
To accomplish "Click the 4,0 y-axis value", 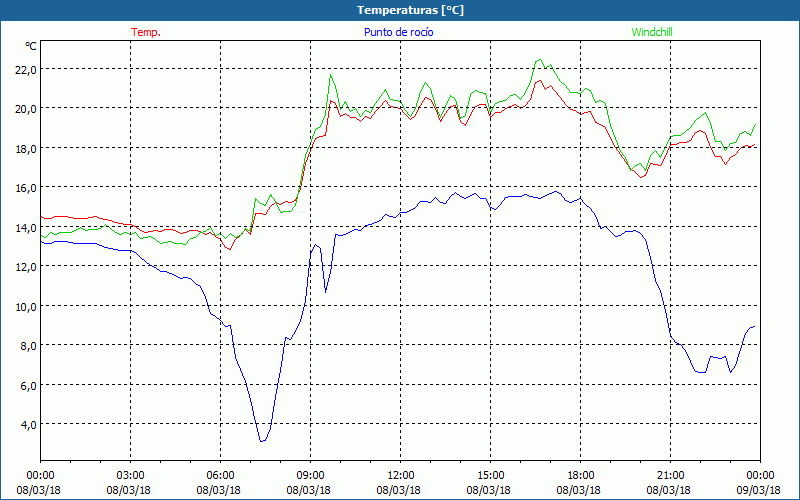I will pos(28,425).
